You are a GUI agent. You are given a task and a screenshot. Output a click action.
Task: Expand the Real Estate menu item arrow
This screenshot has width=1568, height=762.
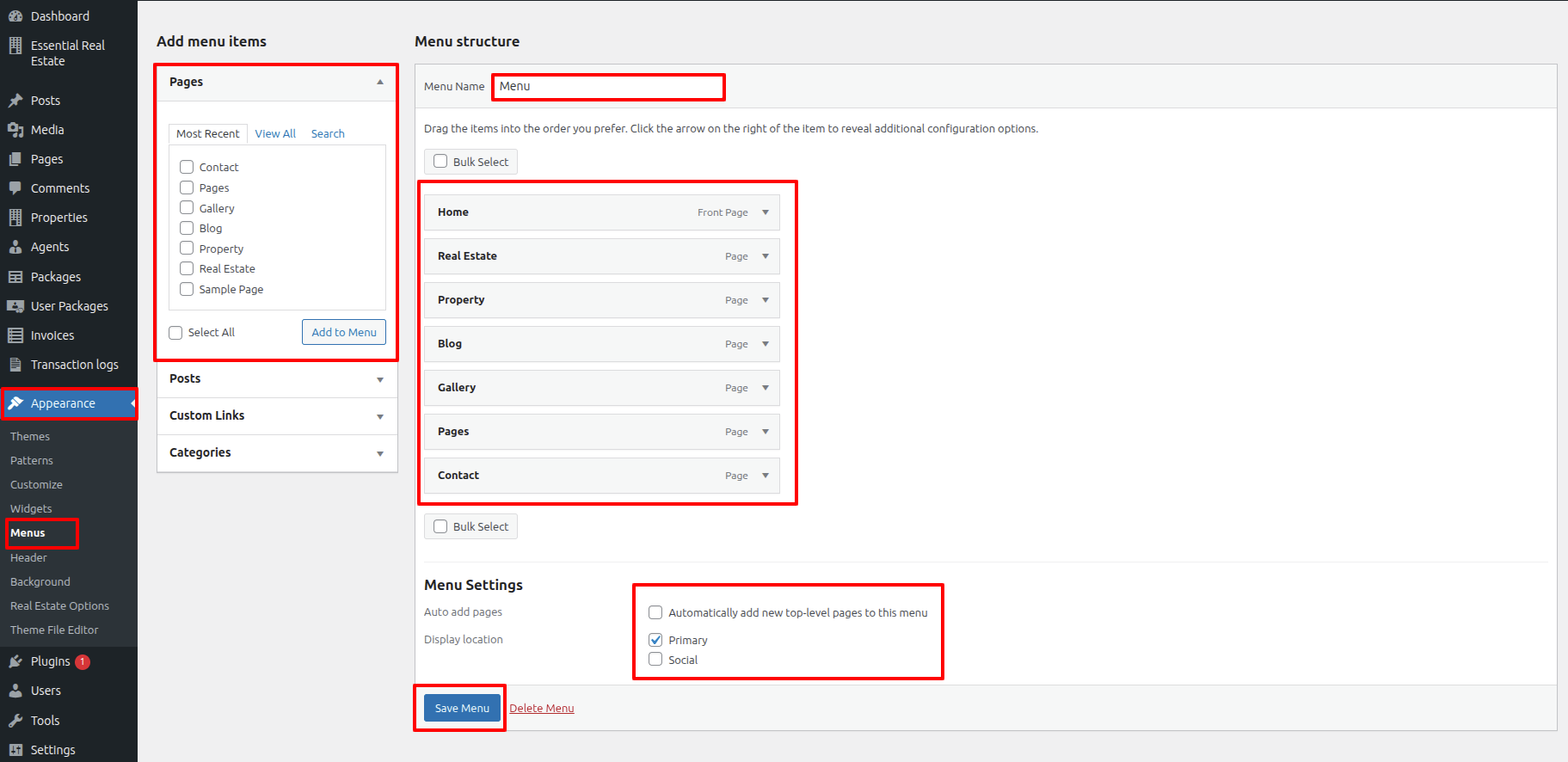coord(765,256)
